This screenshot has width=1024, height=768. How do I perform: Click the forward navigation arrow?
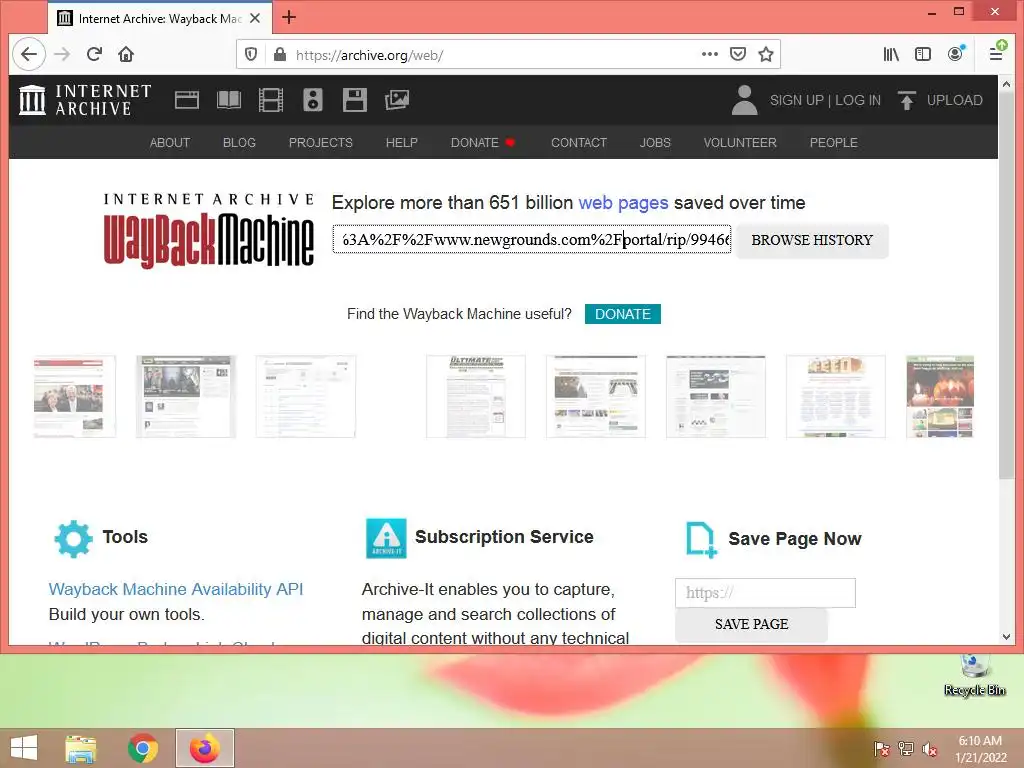[x=62, y=54]
